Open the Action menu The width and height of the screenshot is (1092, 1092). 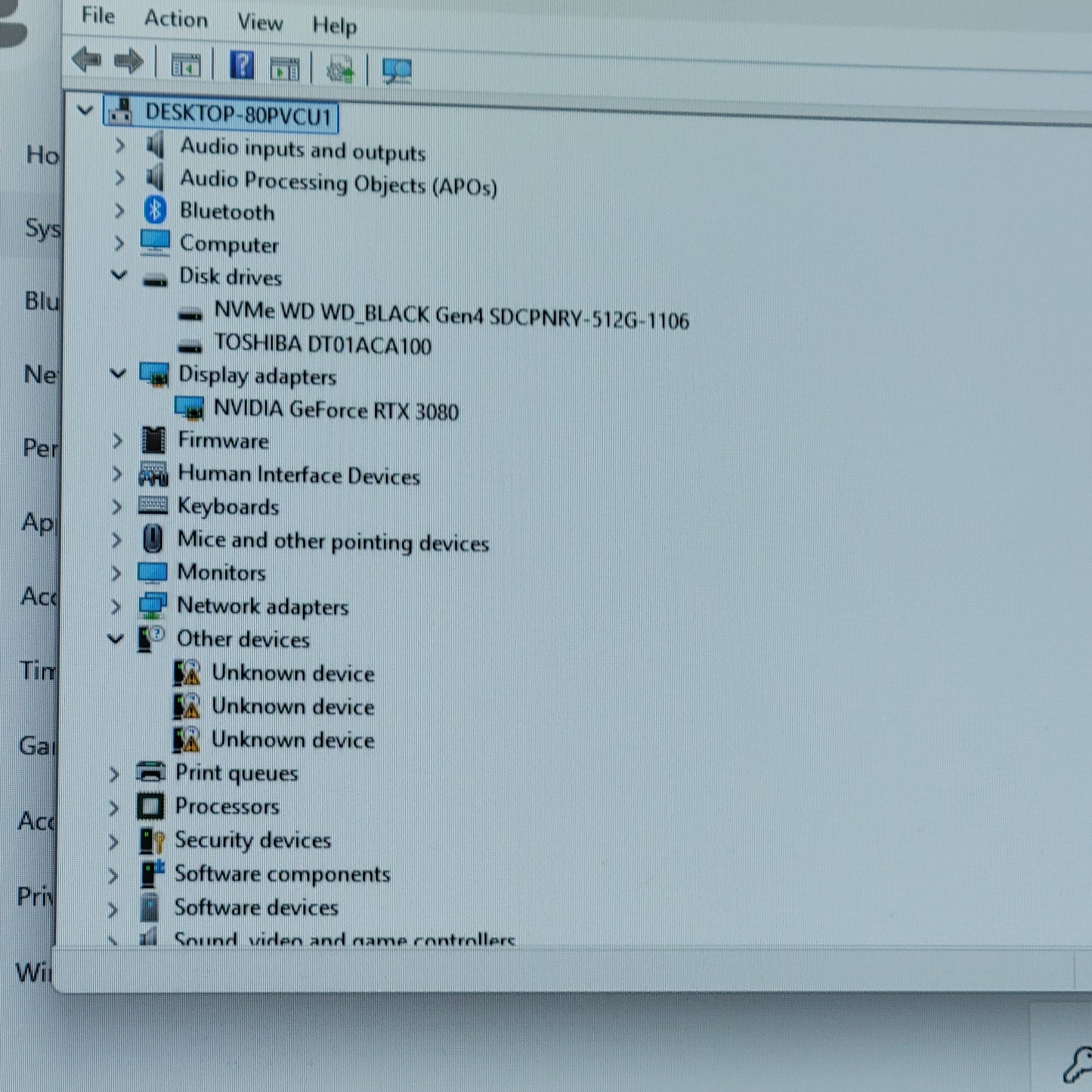point(176,19)
